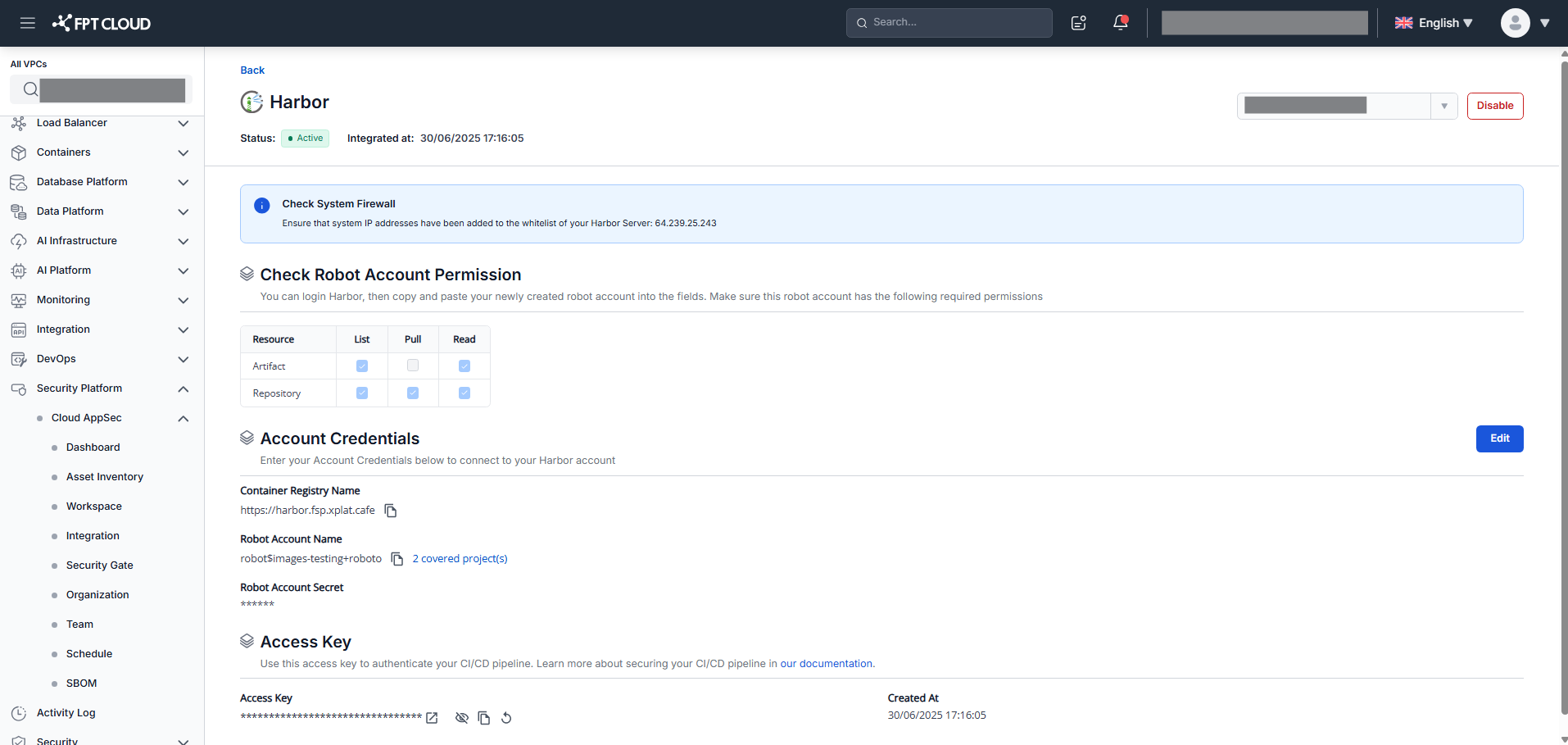Open Integration under Cloud AppSec
The height and width of the screenshot is (745, 1568).
(x=93, y=536)
